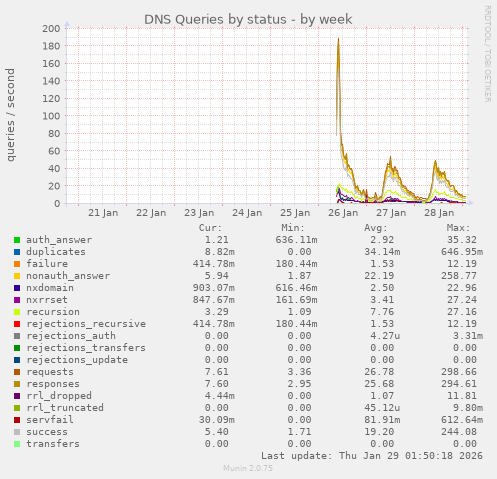This screenshot has width=497, height=479.
Task: Click the light gray success legend swatch
Action: click(17, 432)
